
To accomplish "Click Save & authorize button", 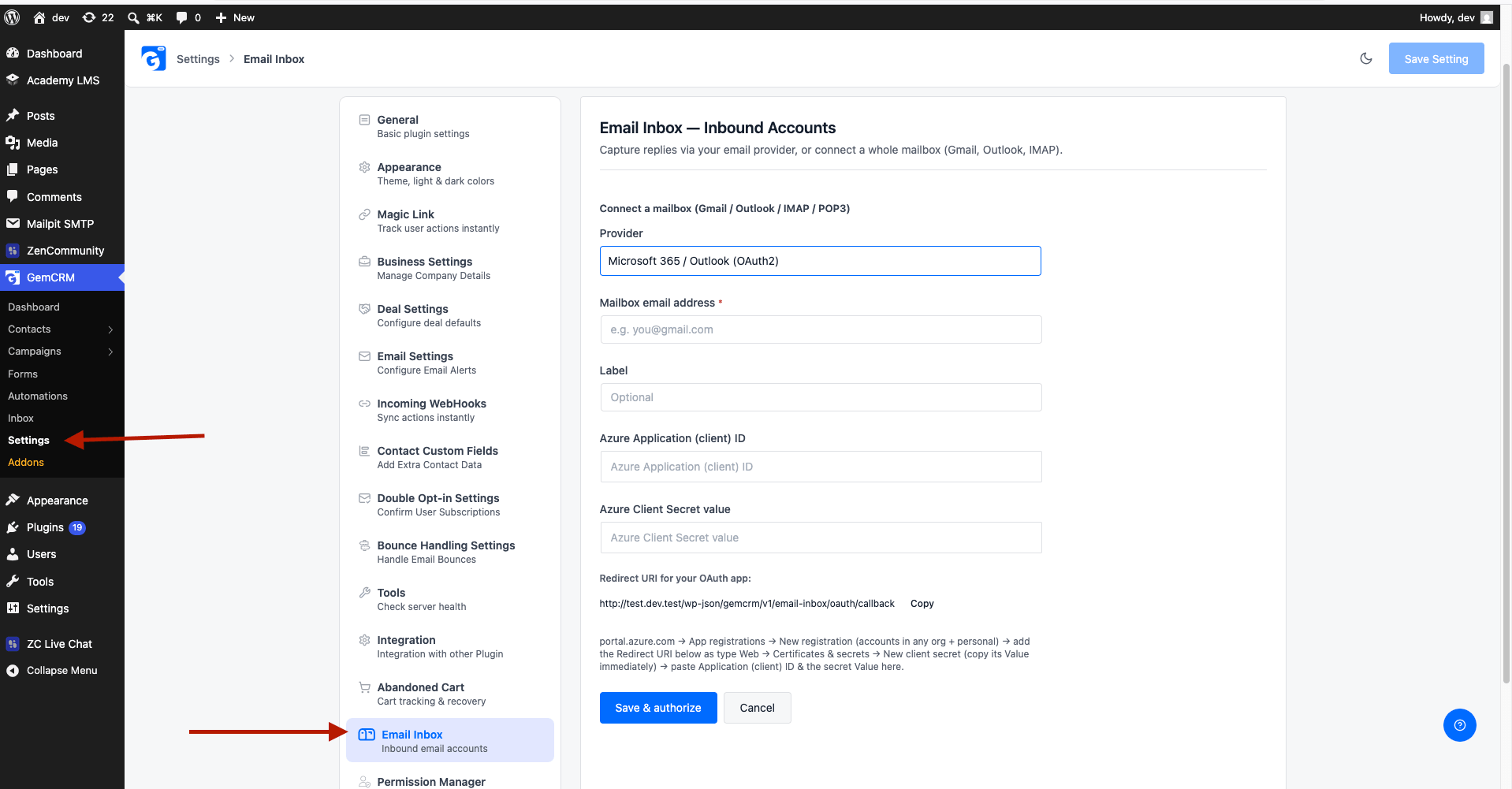I will pos(658,708).
